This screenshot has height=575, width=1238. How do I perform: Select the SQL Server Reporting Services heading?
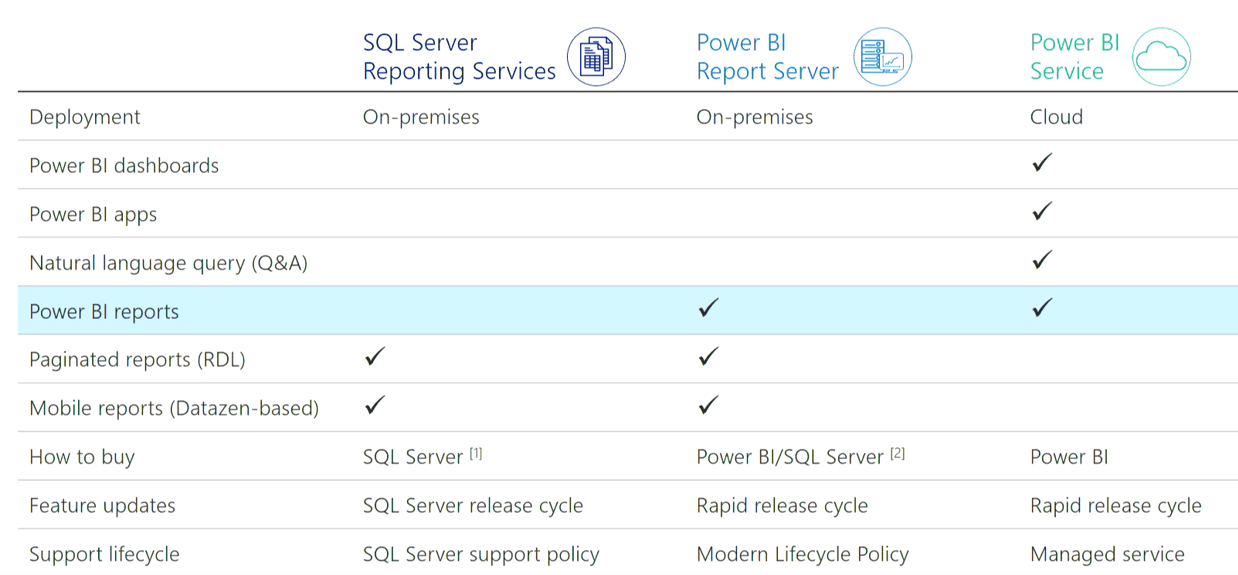(459, 57)
